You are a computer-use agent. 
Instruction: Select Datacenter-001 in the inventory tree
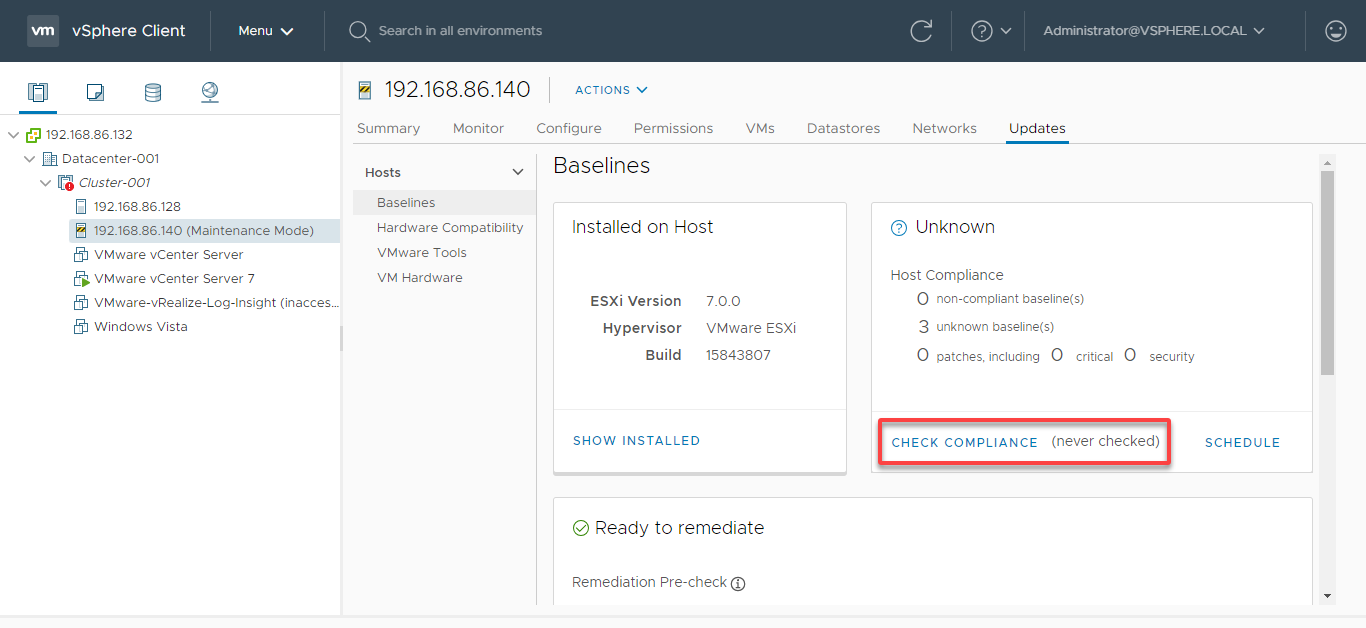coord(110,159)
